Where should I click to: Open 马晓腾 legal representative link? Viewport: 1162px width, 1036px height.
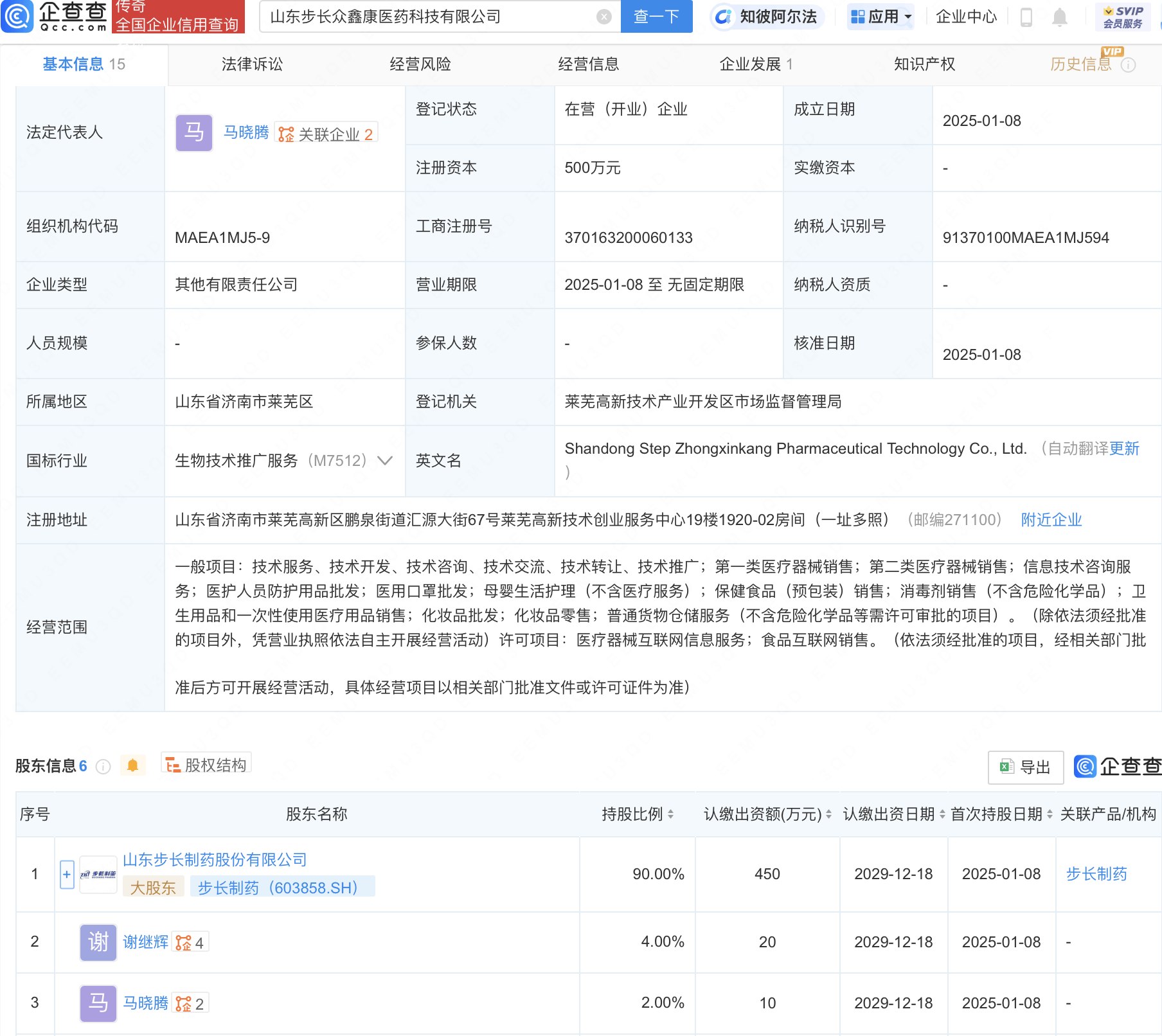[x=246, y=132]
